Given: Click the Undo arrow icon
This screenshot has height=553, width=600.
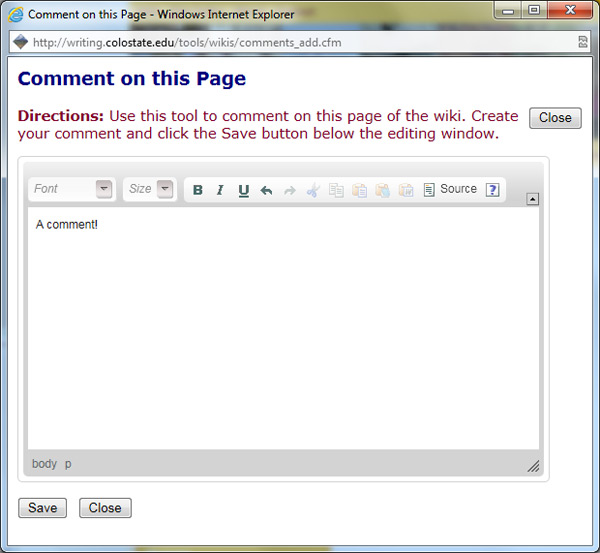Looking at the screenshot, I should tap(266, 190).
